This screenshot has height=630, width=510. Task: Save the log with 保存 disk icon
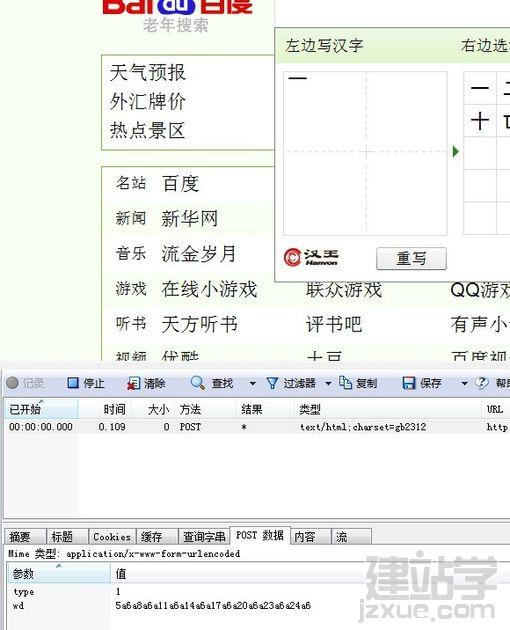409,383
